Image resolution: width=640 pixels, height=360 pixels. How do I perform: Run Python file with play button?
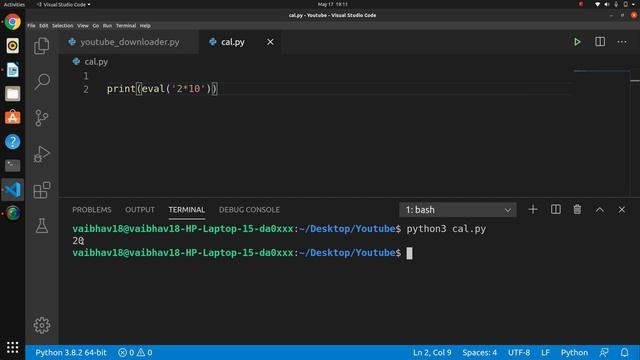(x=577, y=42)
